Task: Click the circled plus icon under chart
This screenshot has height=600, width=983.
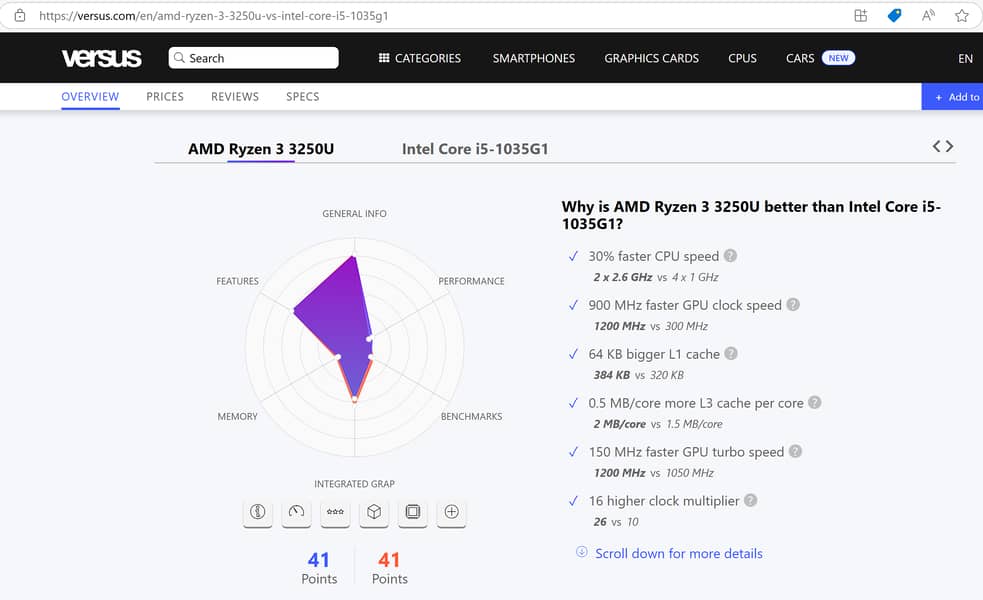Action: point(451,512)
